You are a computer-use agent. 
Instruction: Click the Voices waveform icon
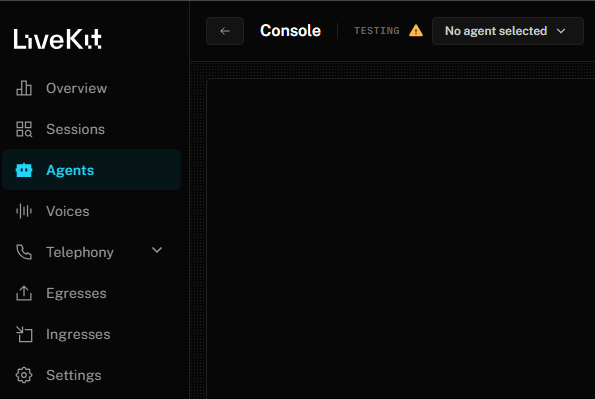pyautogui.click(x=24, y=211)
